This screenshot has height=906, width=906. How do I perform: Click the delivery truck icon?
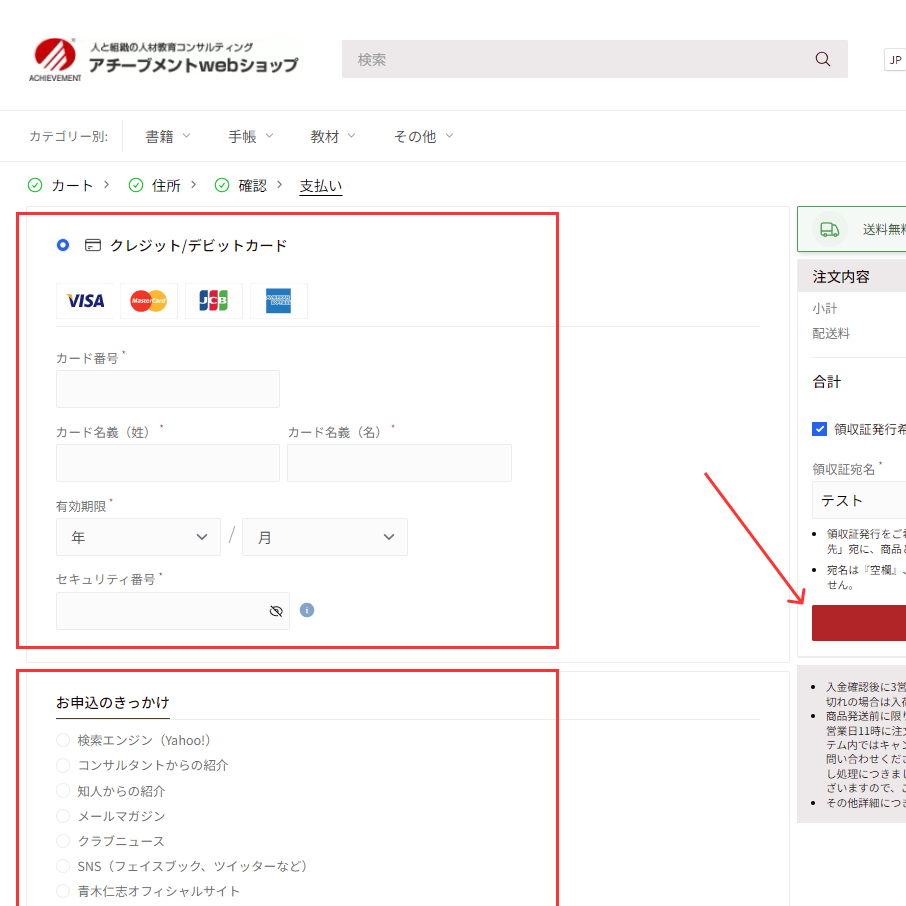tap(829, 229)
